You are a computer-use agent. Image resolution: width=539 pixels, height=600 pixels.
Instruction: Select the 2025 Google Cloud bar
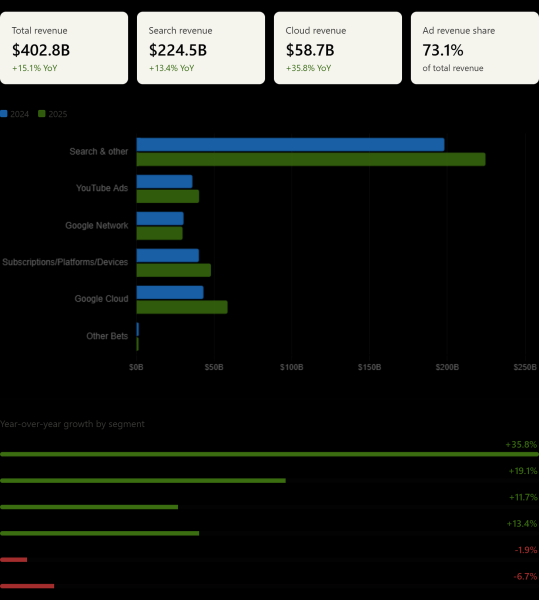pyautogui.click(x=182, y=307)
